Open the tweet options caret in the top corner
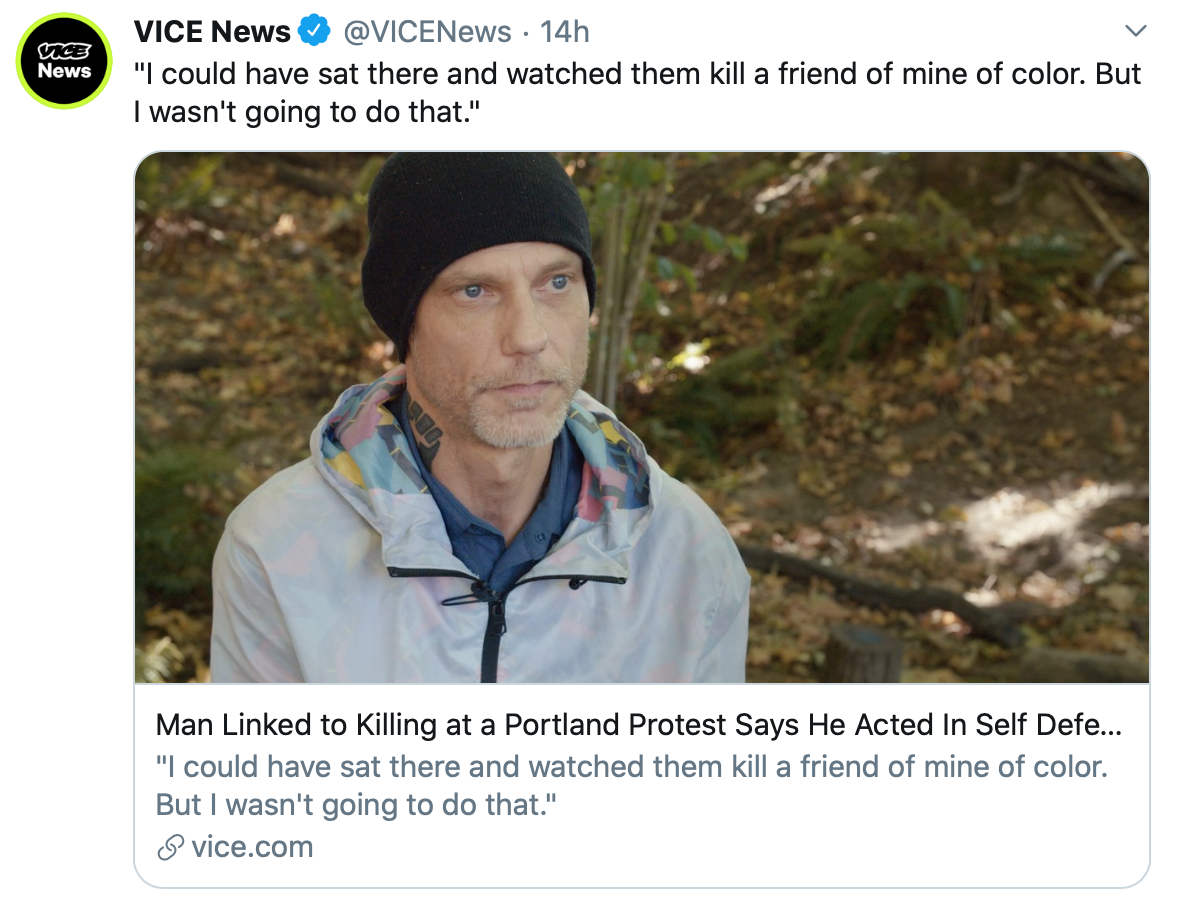Screen dimensions: 1180x906 click(1135, 30)
